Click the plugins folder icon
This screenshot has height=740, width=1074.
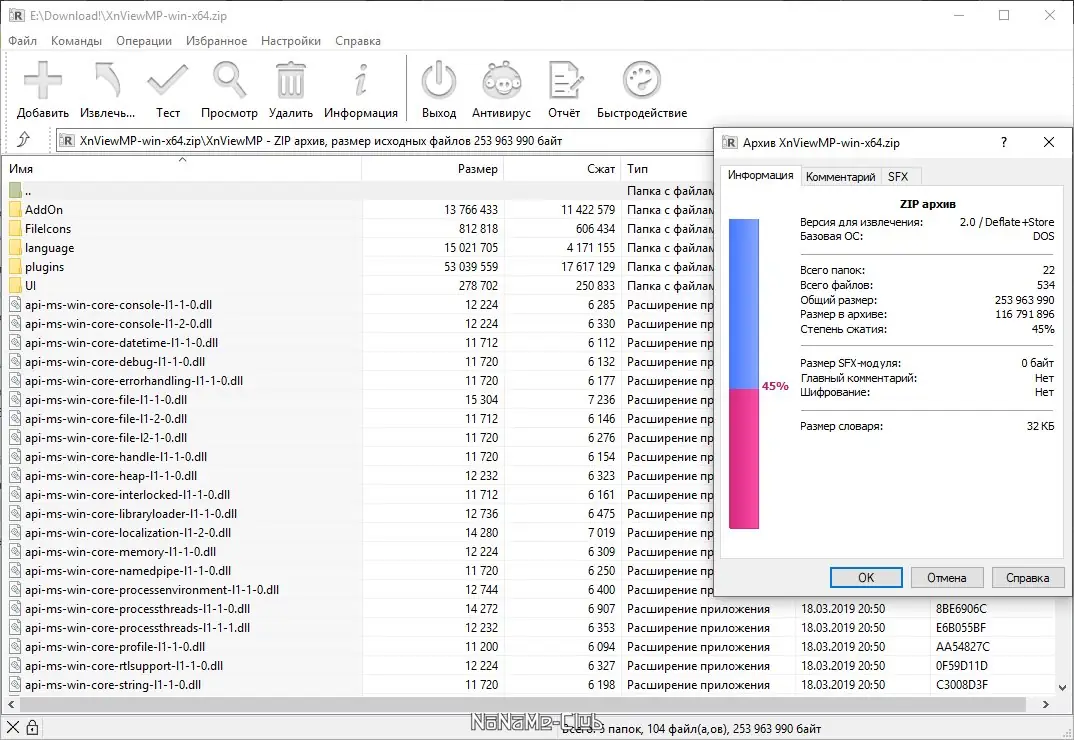[x=16, y=267]
